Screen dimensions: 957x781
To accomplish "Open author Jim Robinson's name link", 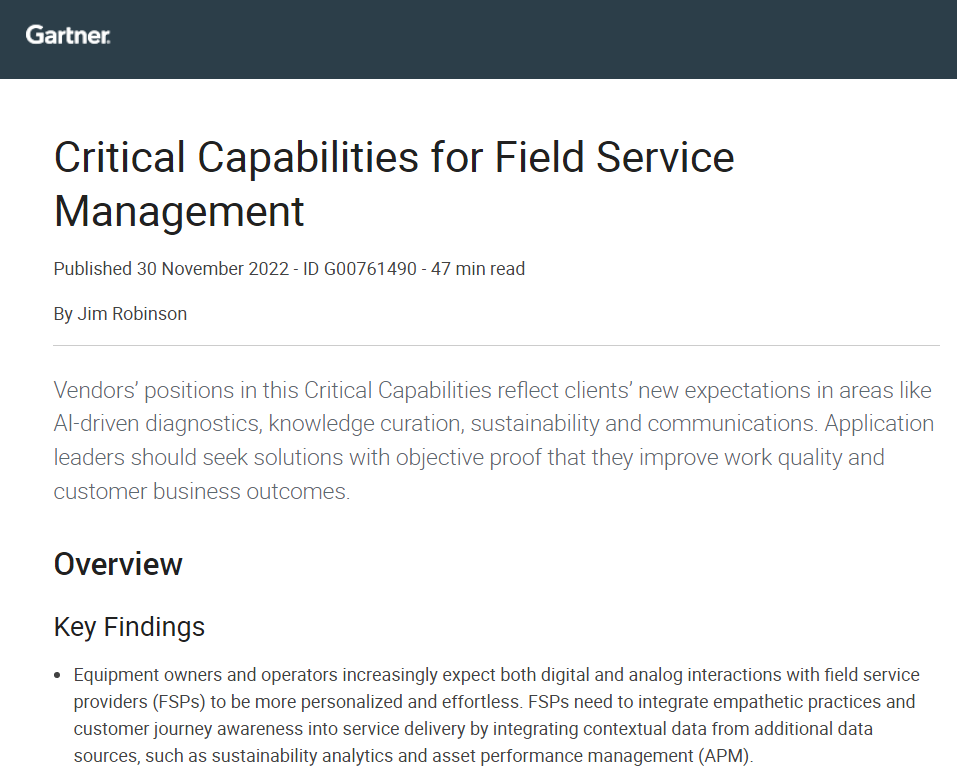I will (132, 314).
